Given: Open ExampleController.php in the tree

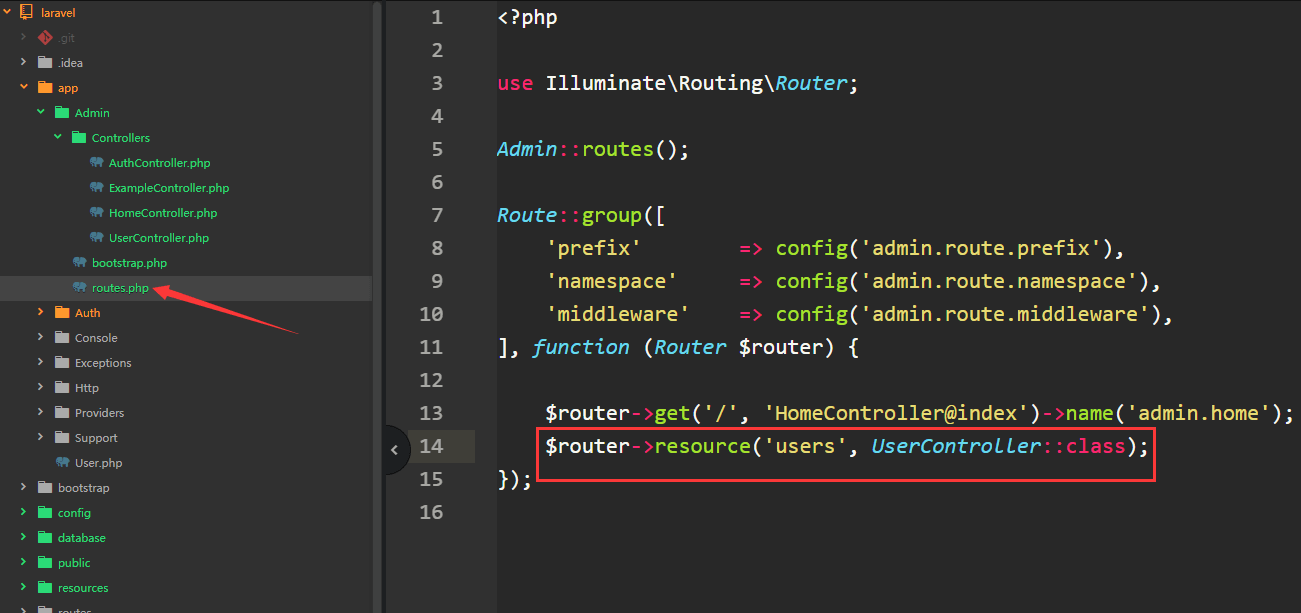Looking at the screenshot, I should click(x=169, y=188).
